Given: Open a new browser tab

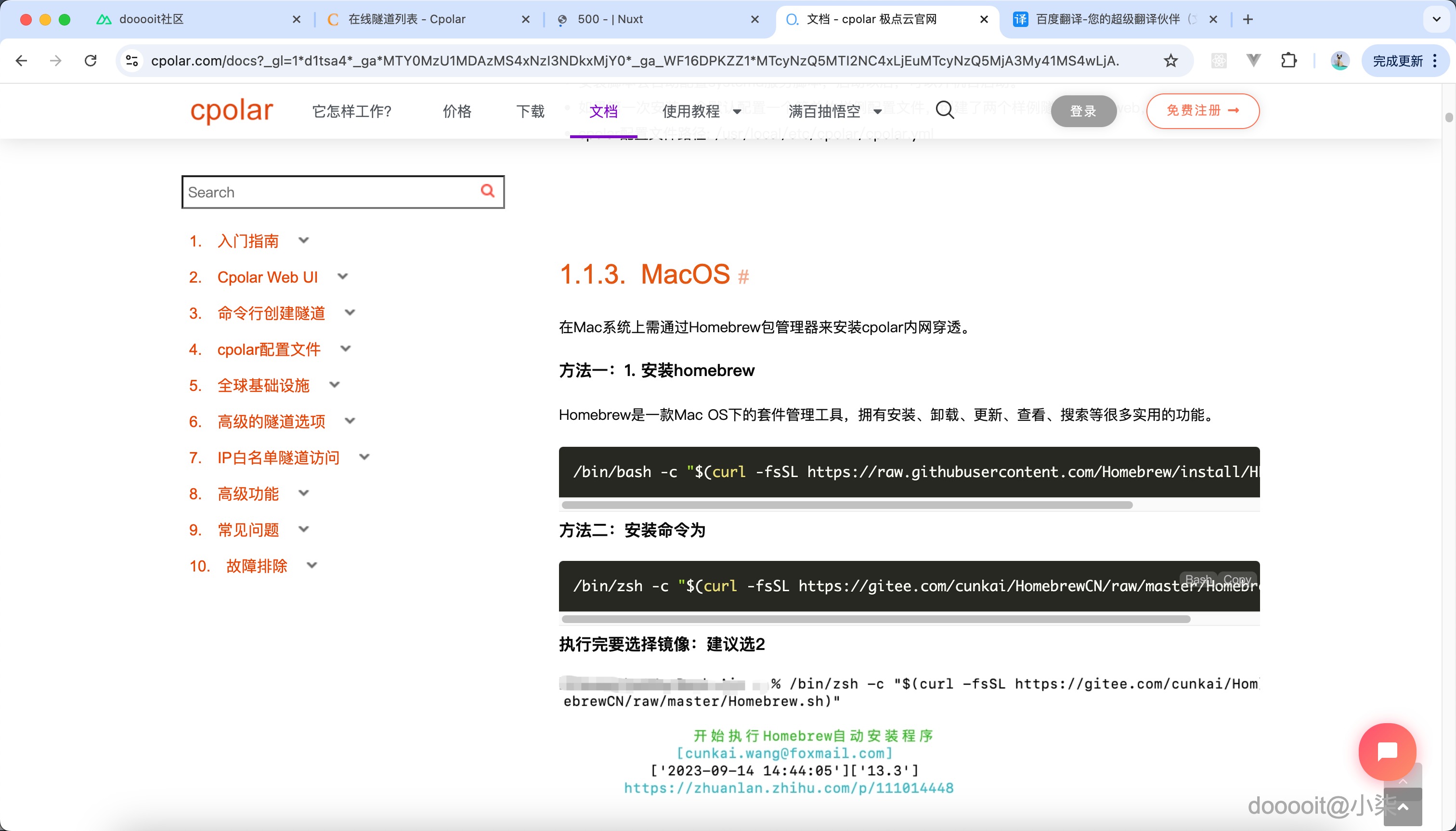Looking at the screenshot, I should (1248, 19).
